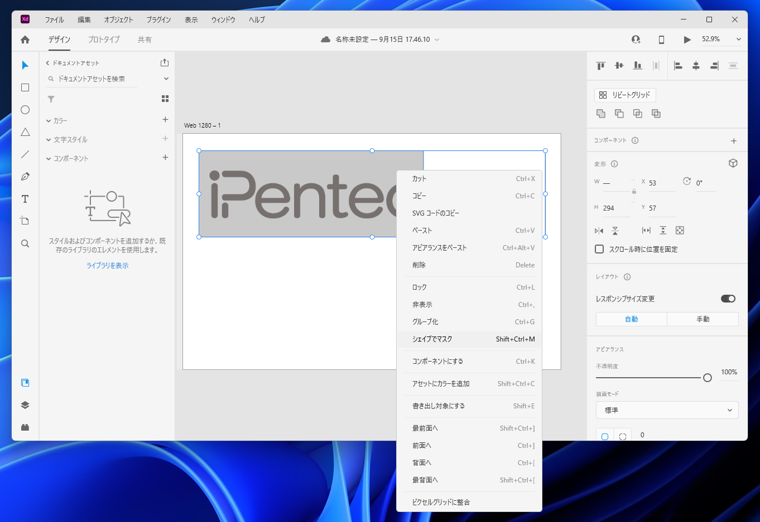The width and height of the screenshot is (760, 522).
Task: Toggle responsive resize switch
Action: click(728, 299)
